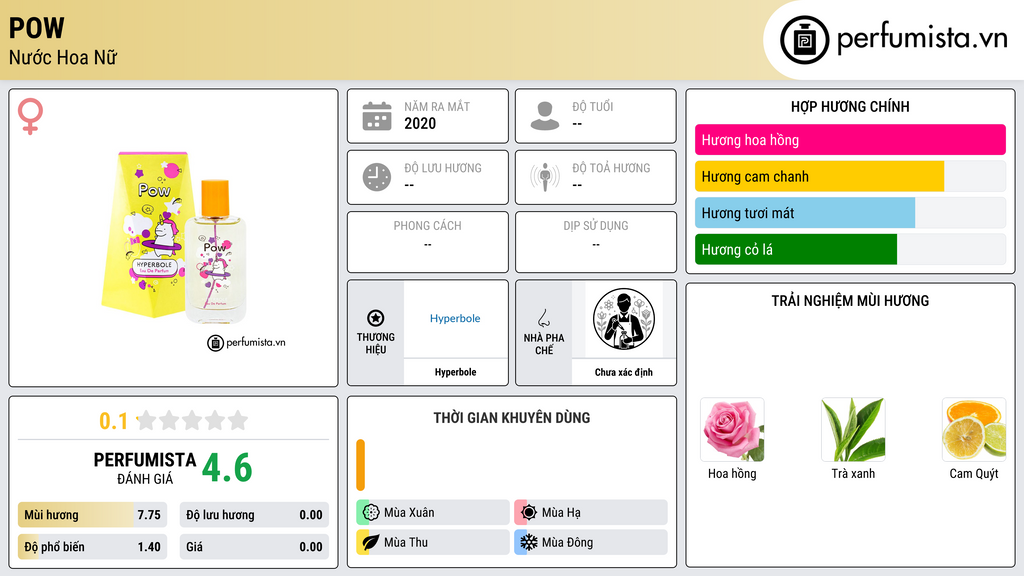Click the Mùa Đông snowflake icon
Viewport: 1024px width, 576px height.
click(529, 542)
